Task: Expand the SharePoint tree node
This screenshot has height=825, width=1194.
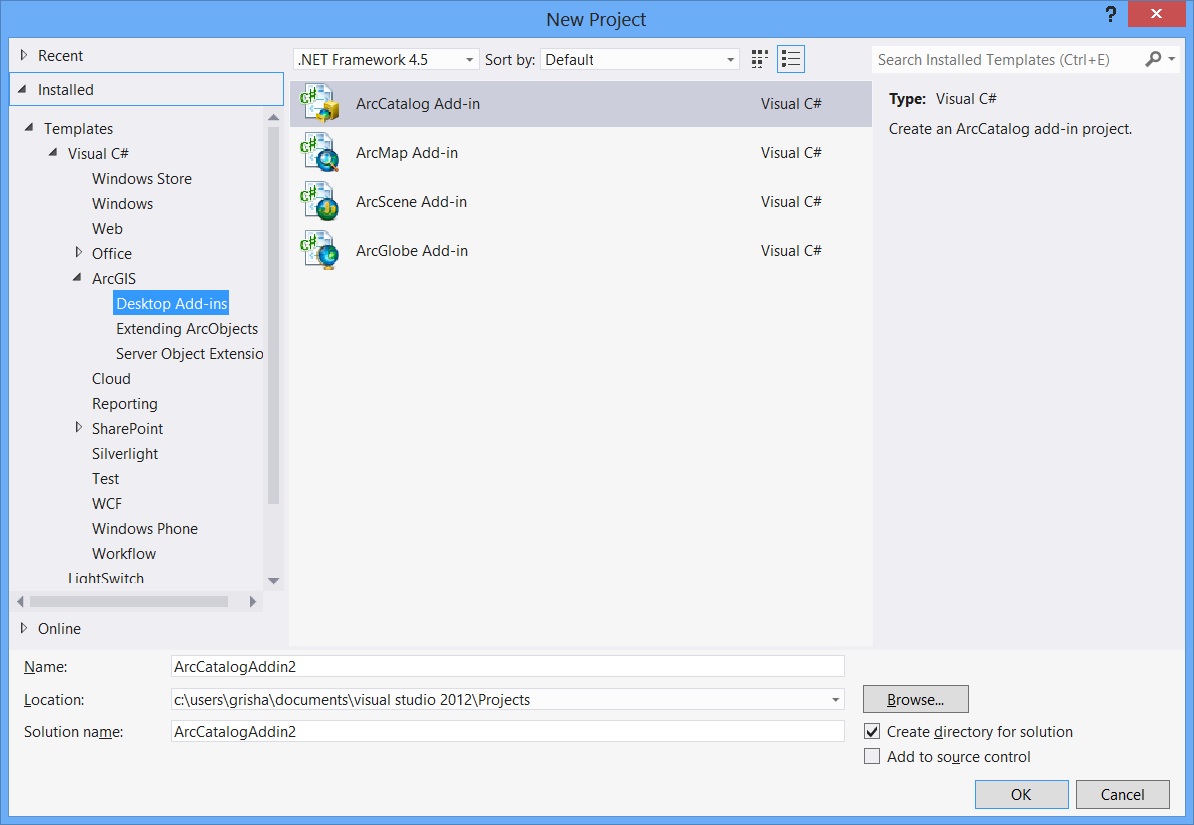Action: pos(78,427)
